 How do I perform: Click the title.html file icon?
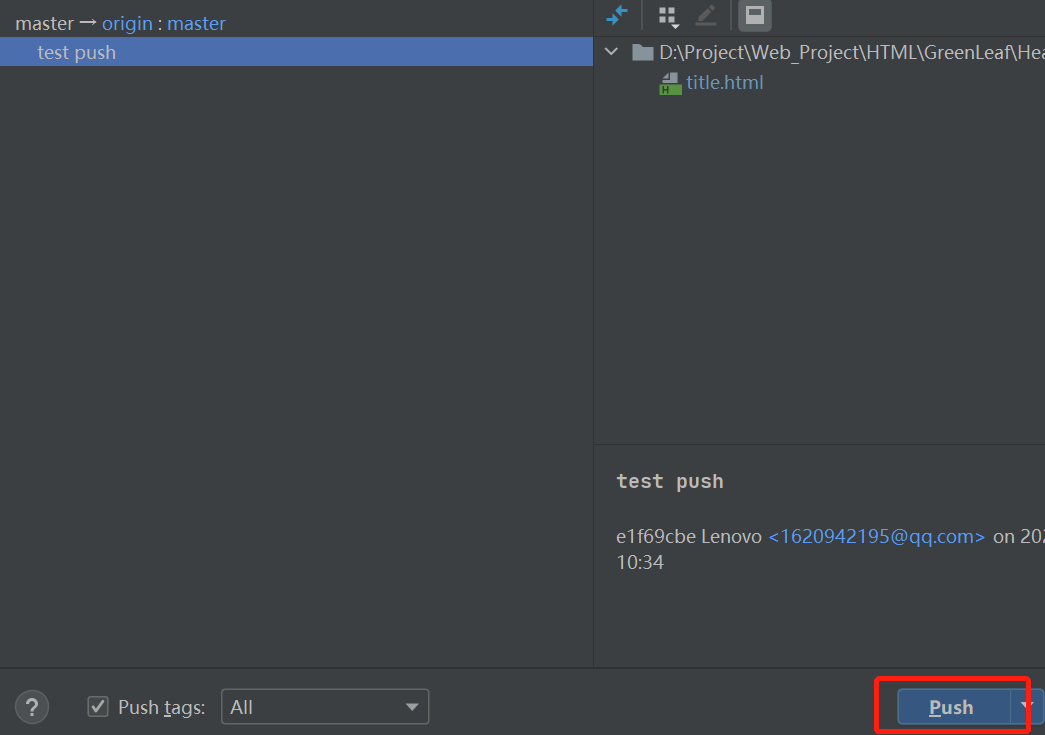tap(672, 82)
